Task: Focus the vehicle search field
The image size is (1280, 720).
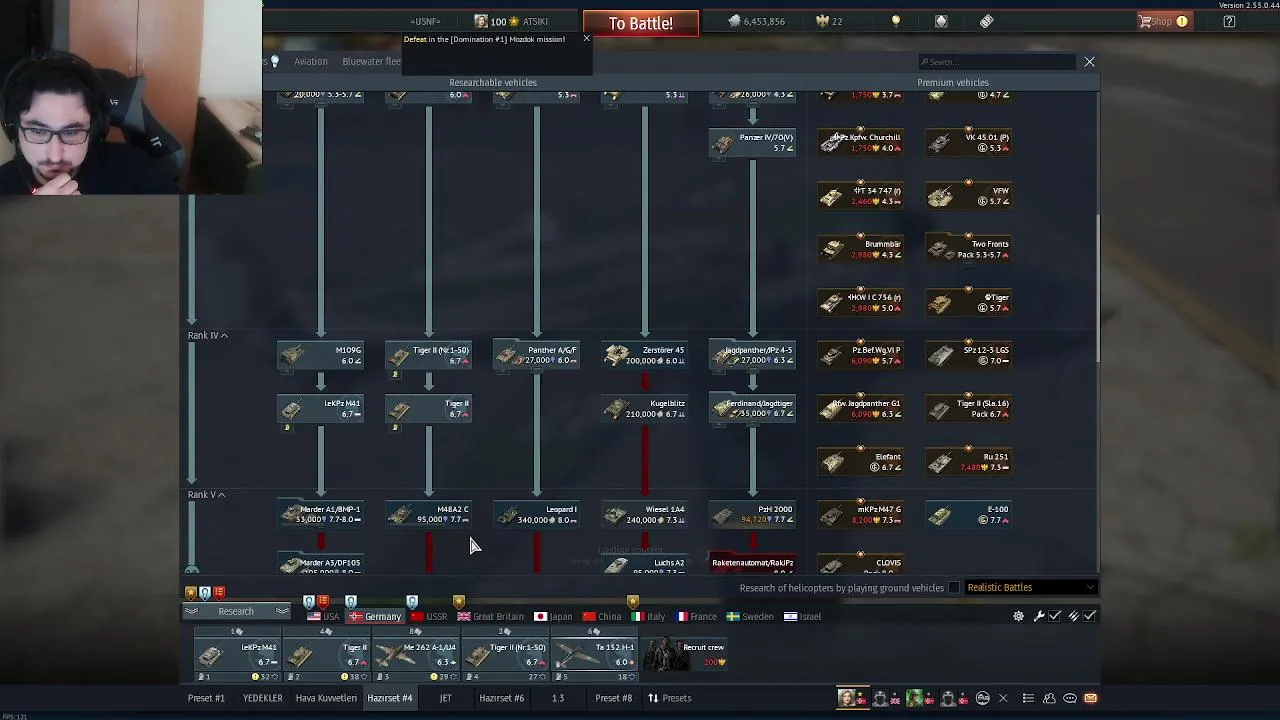Action: [x=995, y=62]
